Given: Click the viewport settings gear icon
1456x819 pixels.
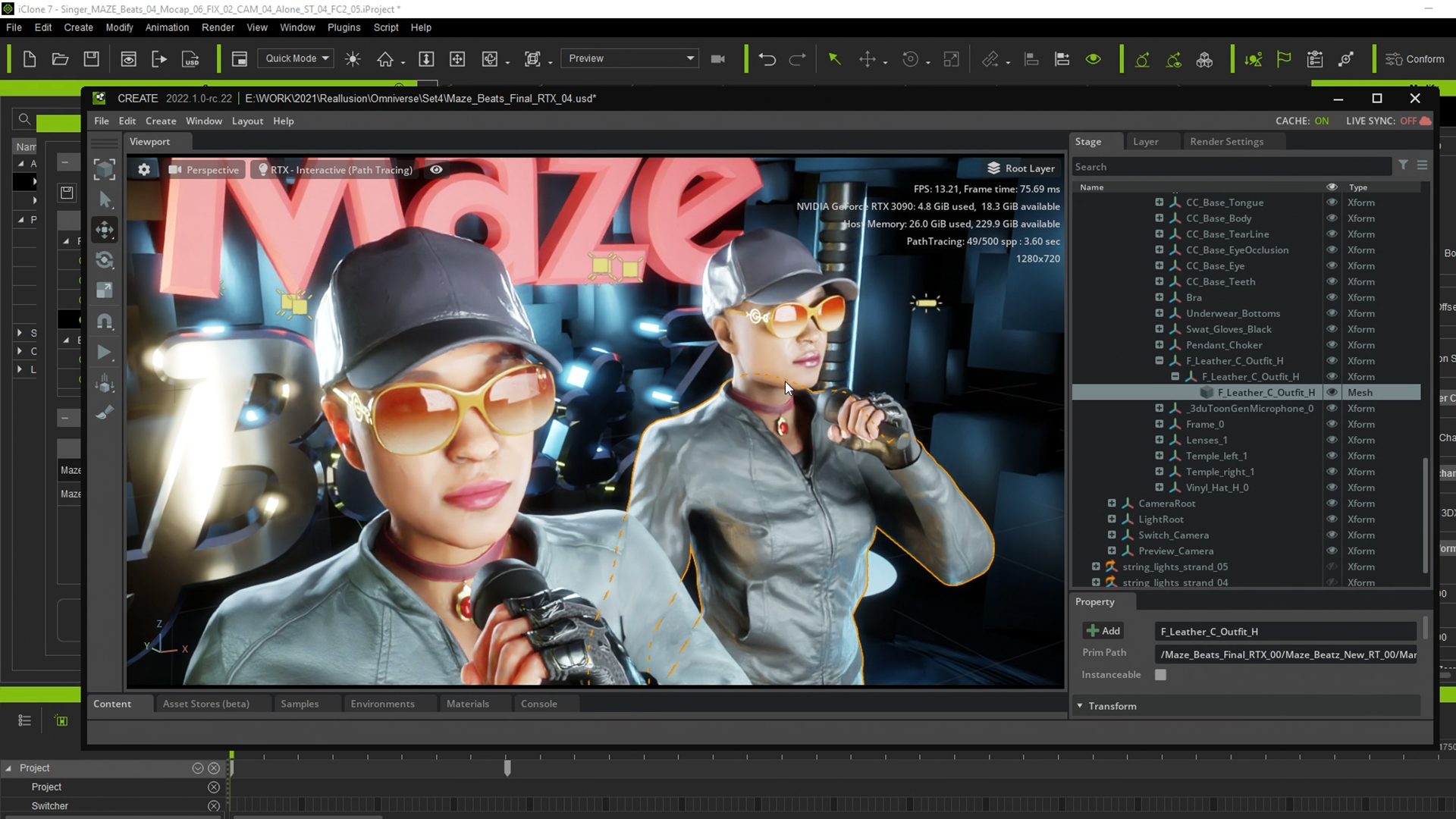Looking at the screenshot, I should pyautogui.click(x=144, y=169).
